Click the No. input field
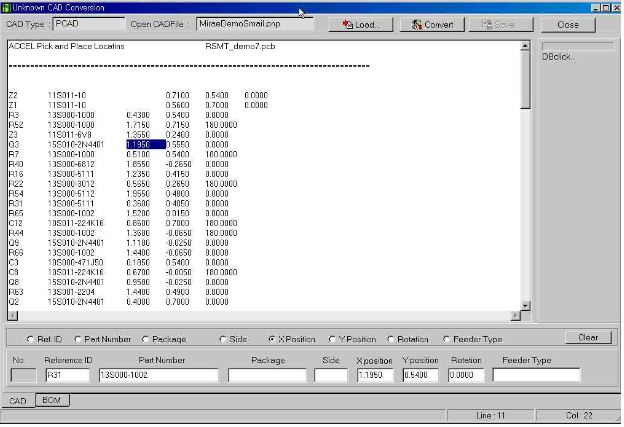This screenshot has width=624, height=427. pyautogui.click(x=23, y=375)
